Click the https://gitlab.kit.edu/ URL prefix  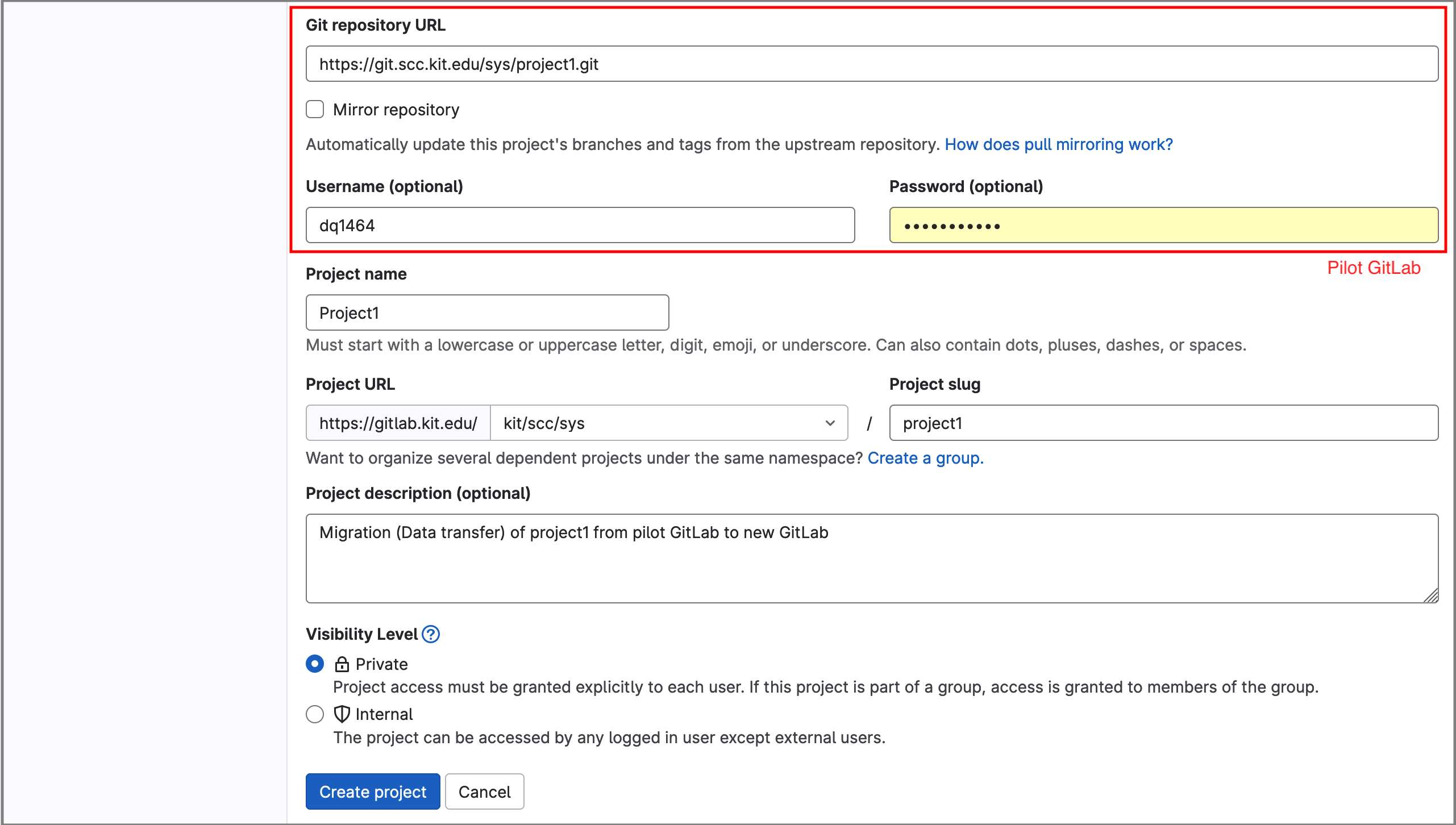point(398,423)
